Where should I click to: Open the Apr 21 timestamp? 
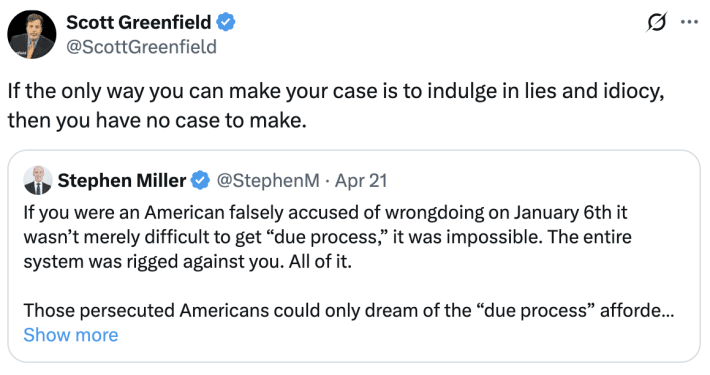coord(361,181)
